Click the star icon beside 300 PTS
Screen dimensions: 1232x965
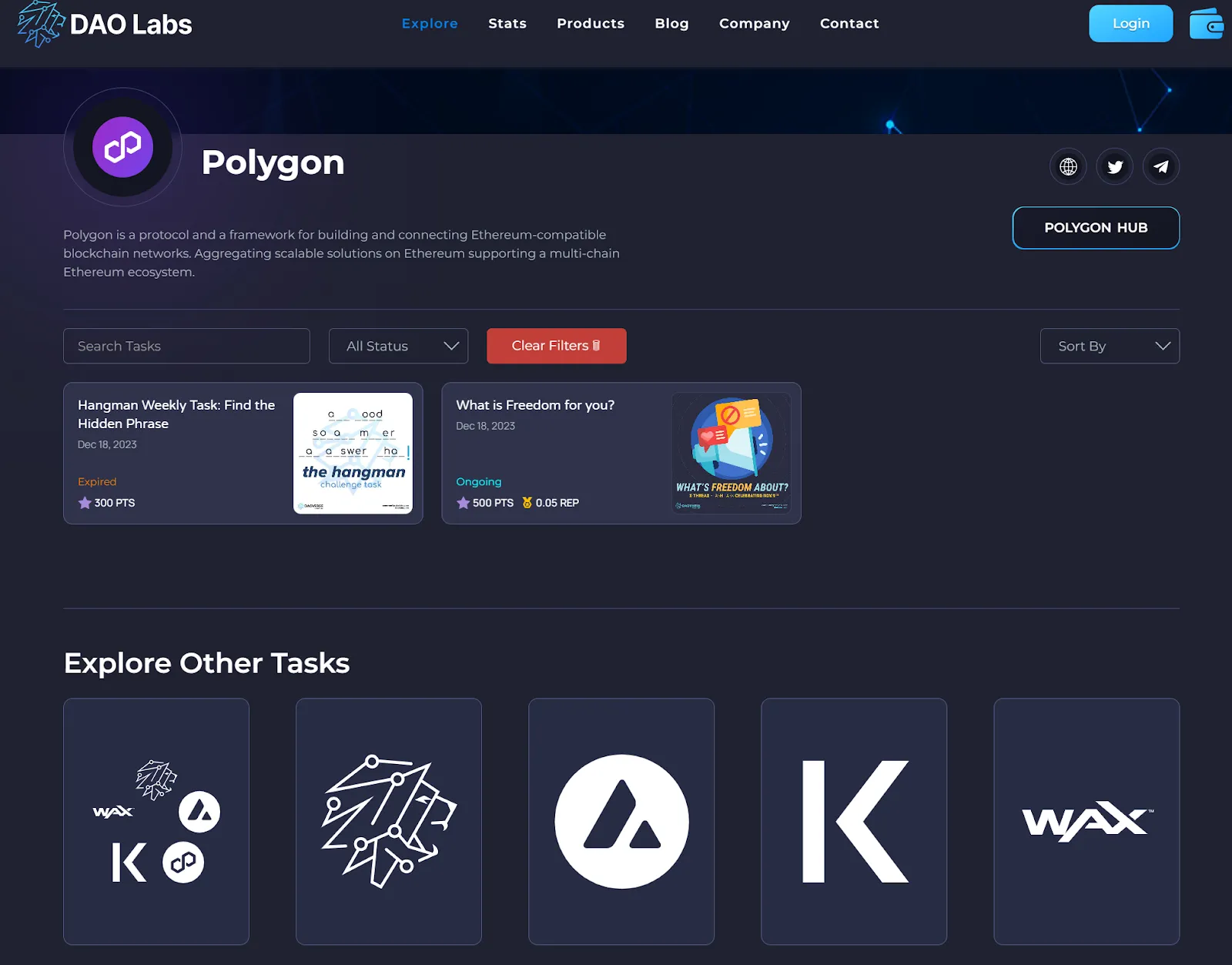(85, 503)
